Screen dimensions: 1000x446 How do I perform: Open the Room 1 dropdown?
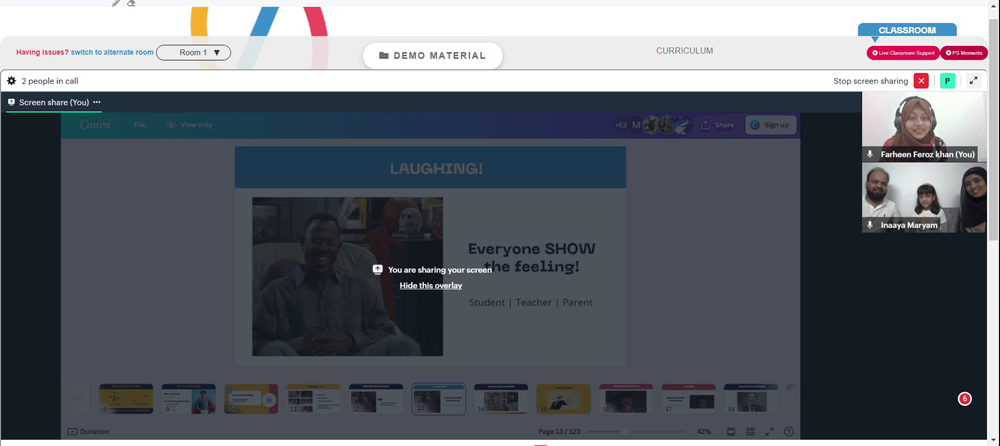click(x=193, y=52)
